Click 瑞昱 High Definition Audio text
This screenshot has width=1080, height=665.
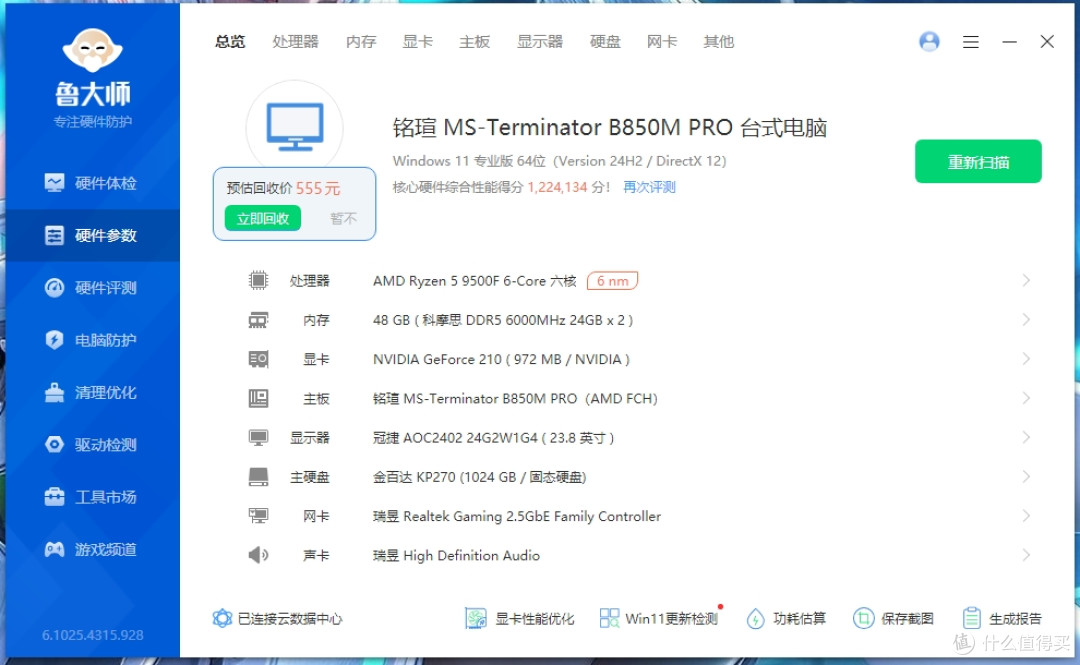(456, 555)
